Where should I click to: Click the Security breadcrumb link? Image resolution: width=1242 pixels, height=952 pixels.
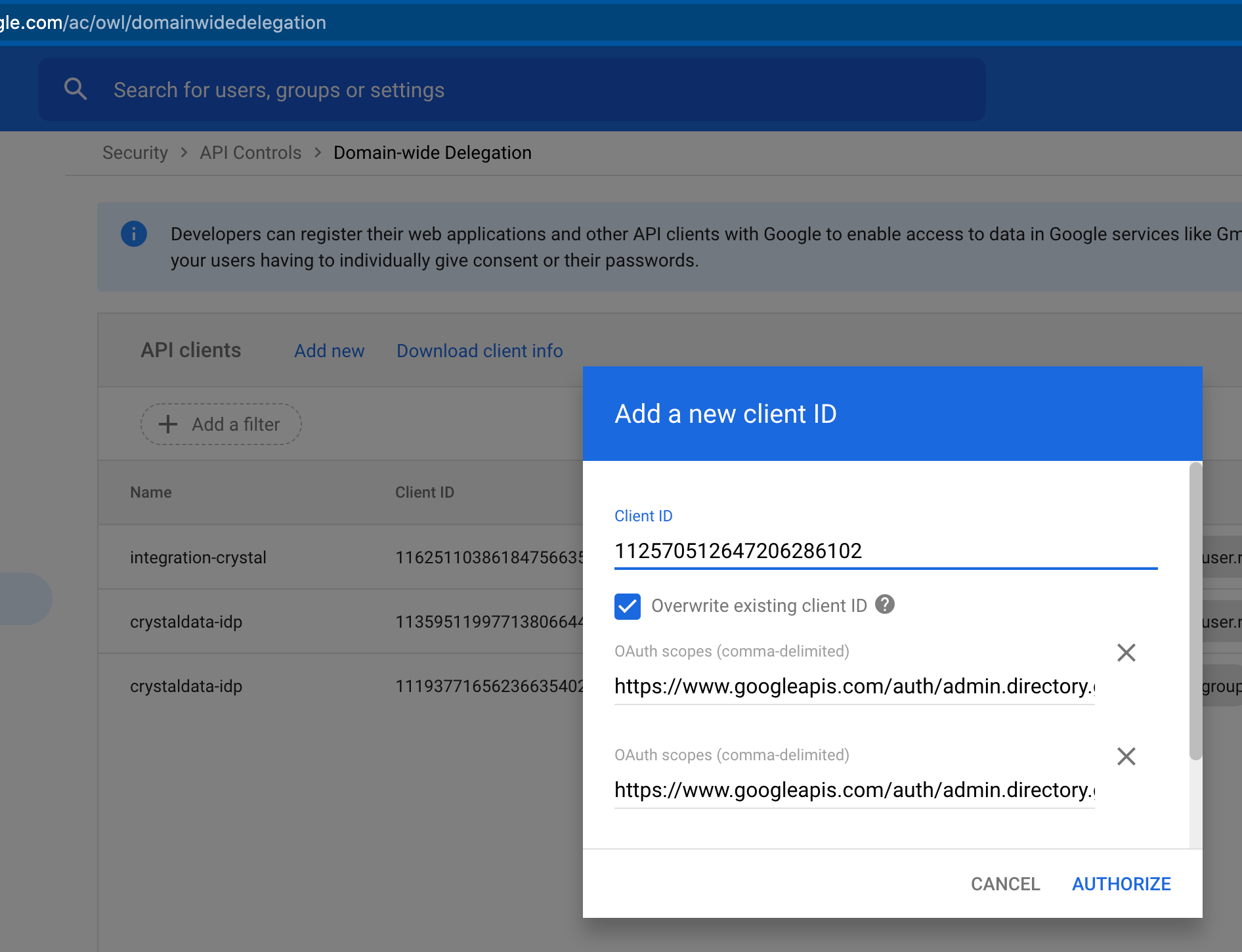135,152
